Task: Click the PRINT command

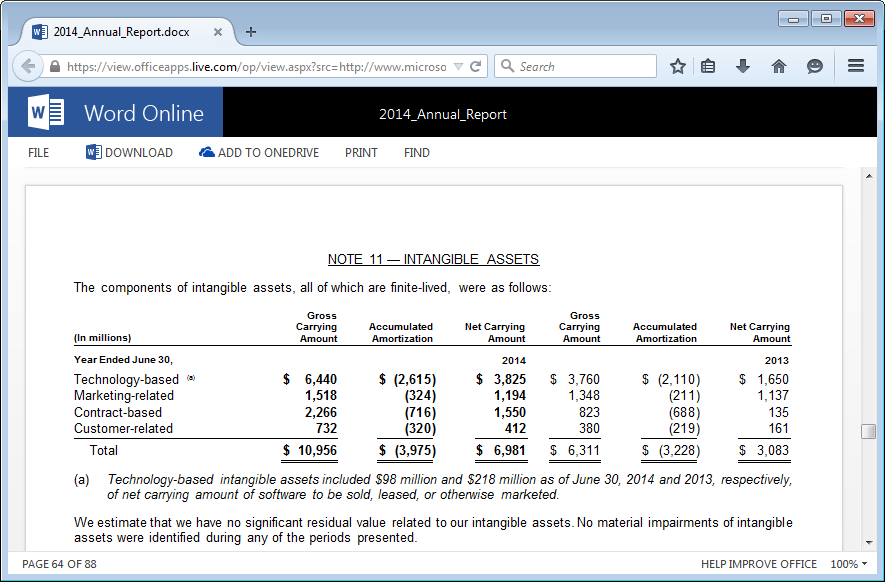Action: point(361,153)
